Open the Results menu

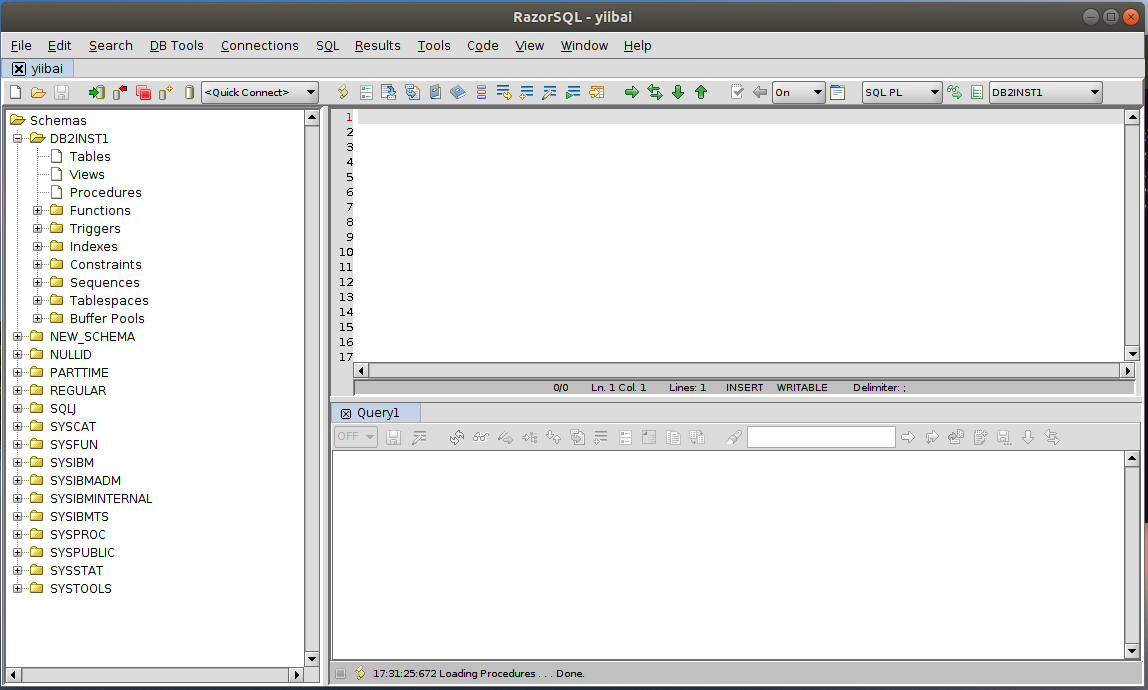[377, 45]
